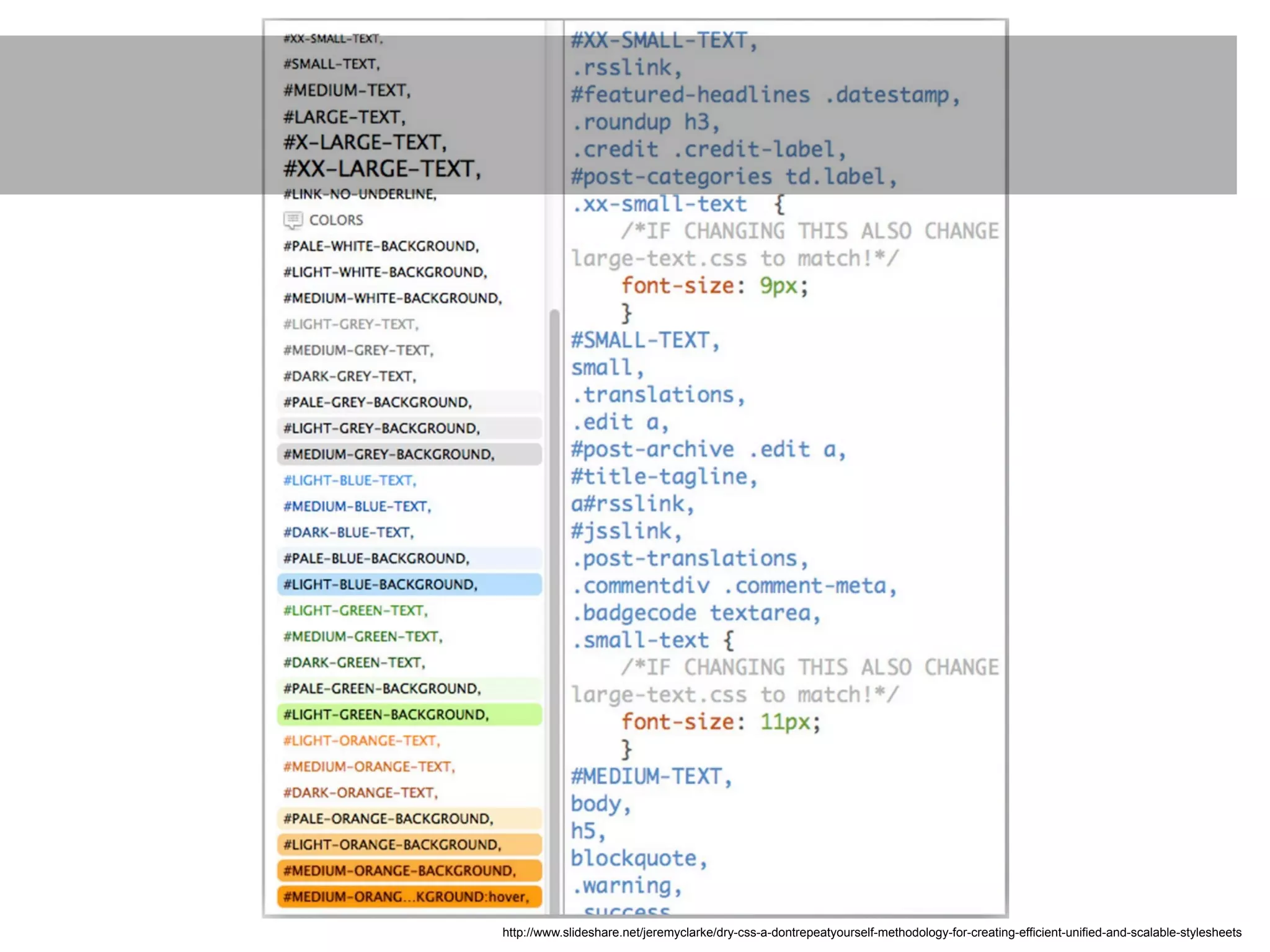Select #LIGHT-GREEN-BACKGROUND row
Screen dimensions: 1270x952
click(409, 715)
